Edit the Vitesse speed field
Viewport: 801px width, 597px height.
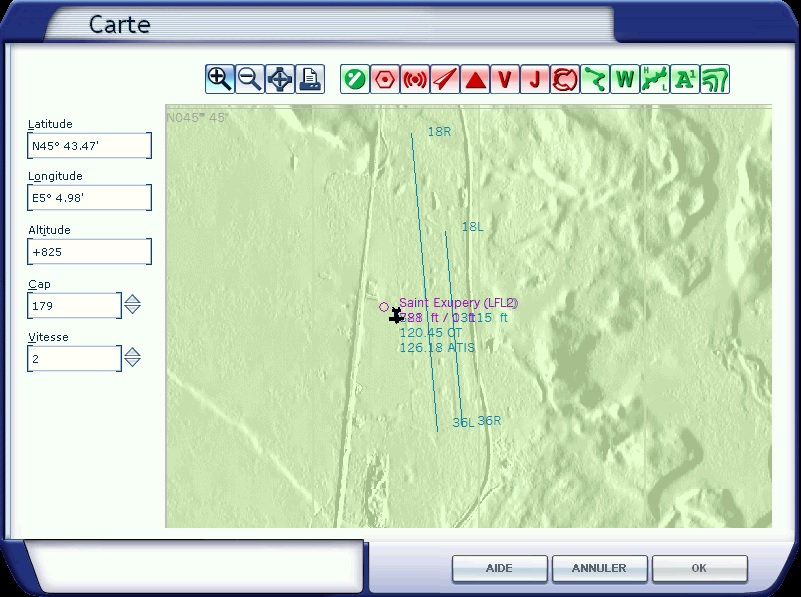click(x=75, y=359)
